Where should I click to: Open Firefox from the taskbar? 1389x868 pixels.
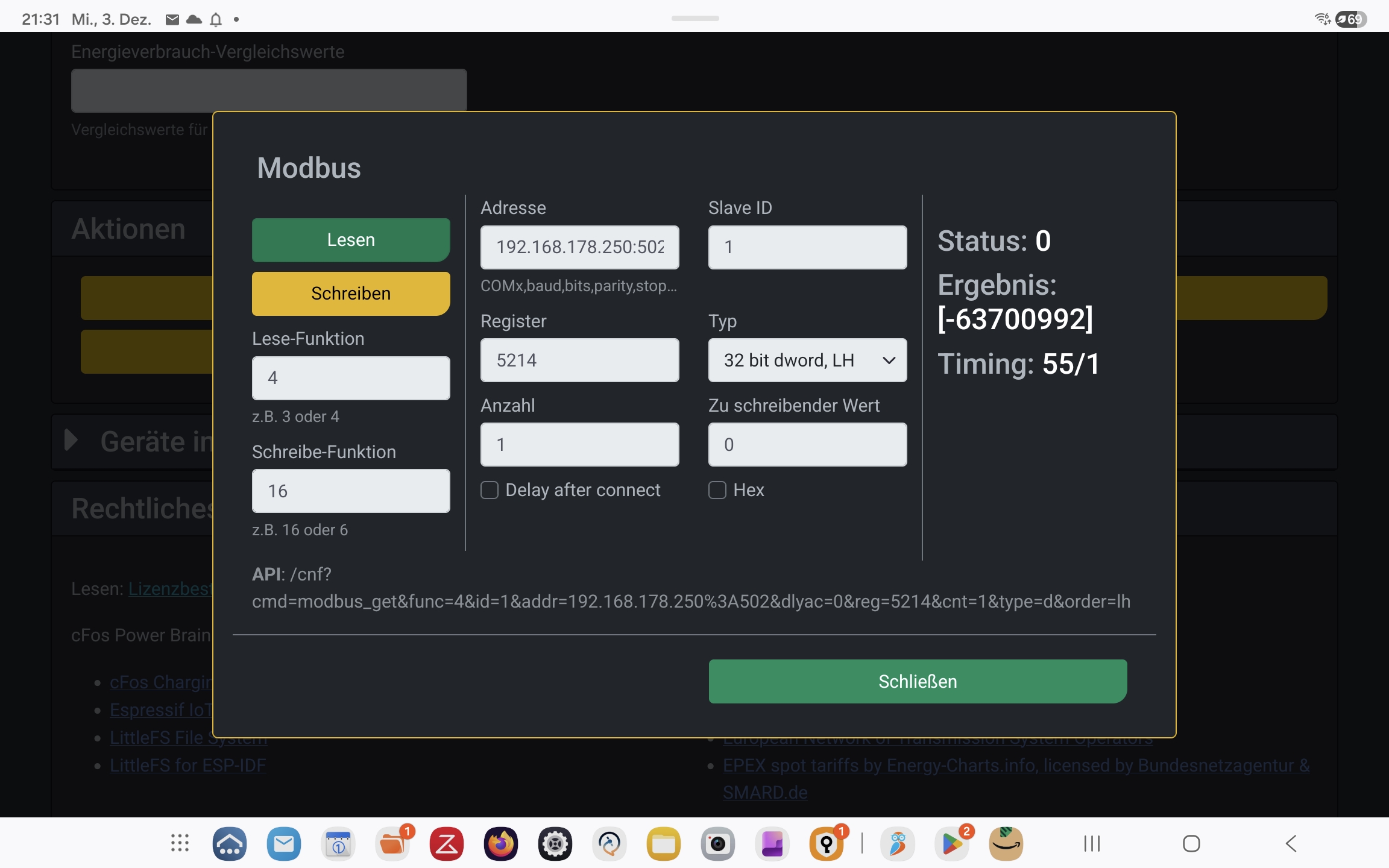[x=500, y=843]
